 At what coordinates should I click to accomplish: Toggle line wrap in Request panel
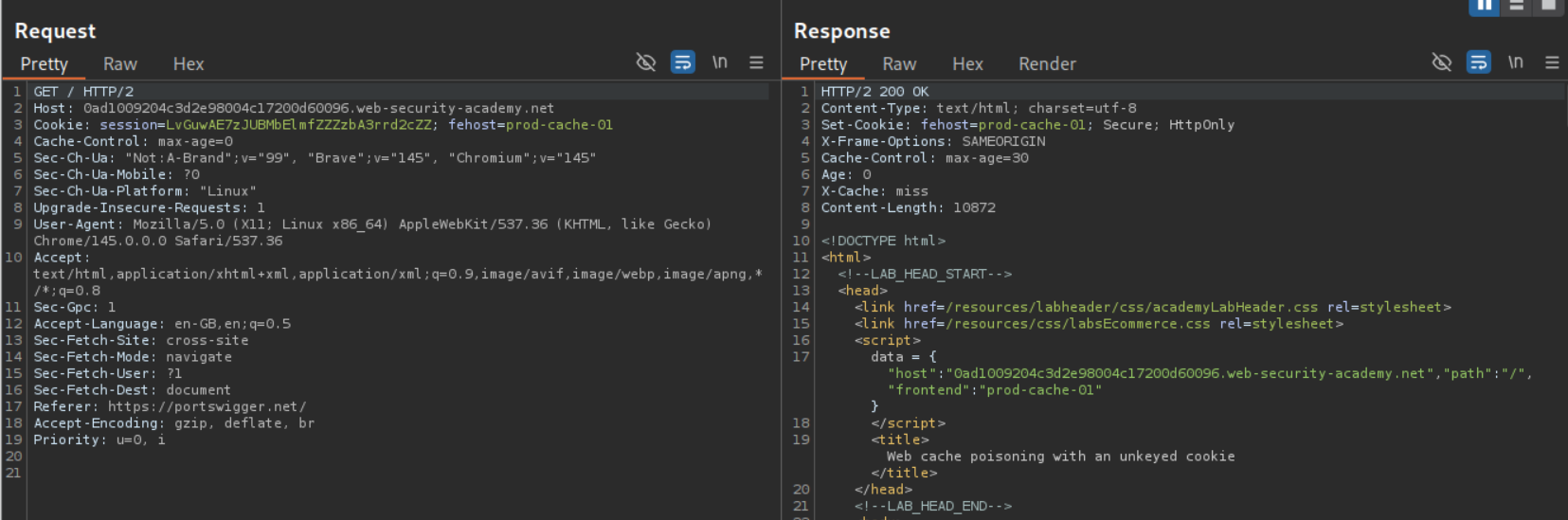pos(682,63)
